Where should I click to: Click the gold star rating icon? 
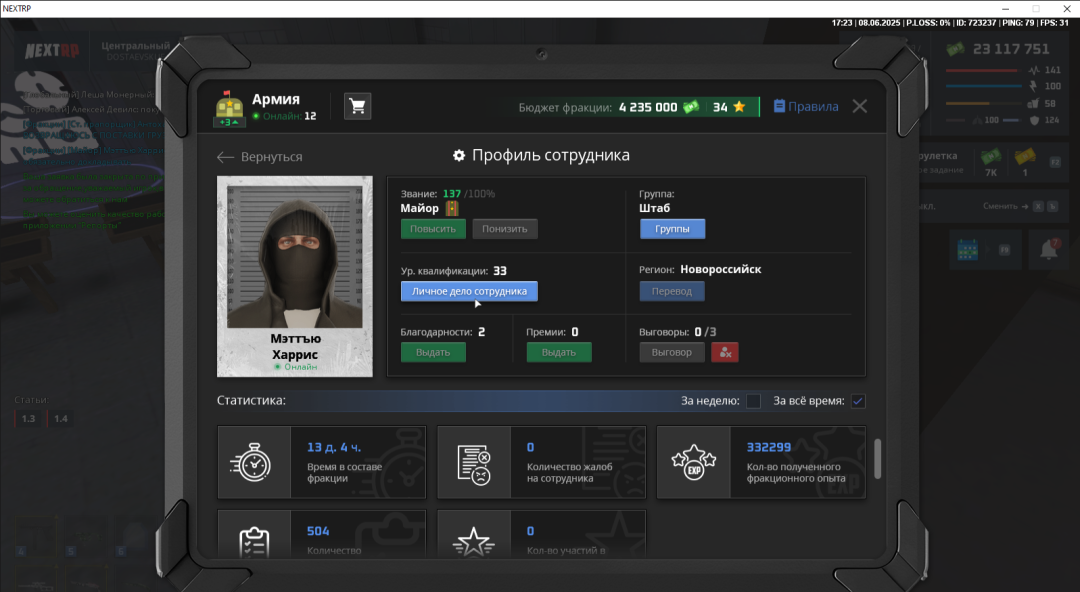click(x=738, y=107)
